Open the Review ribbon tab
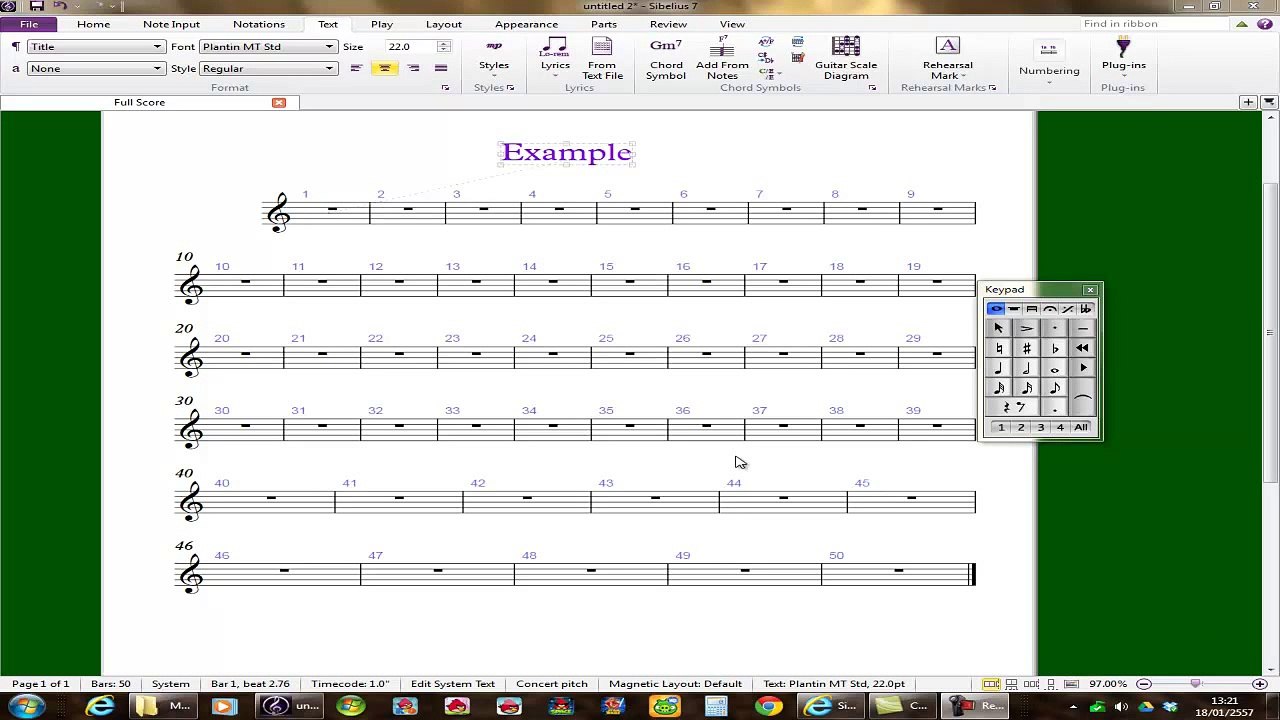 pyautogui.click(x=668, y=24)
